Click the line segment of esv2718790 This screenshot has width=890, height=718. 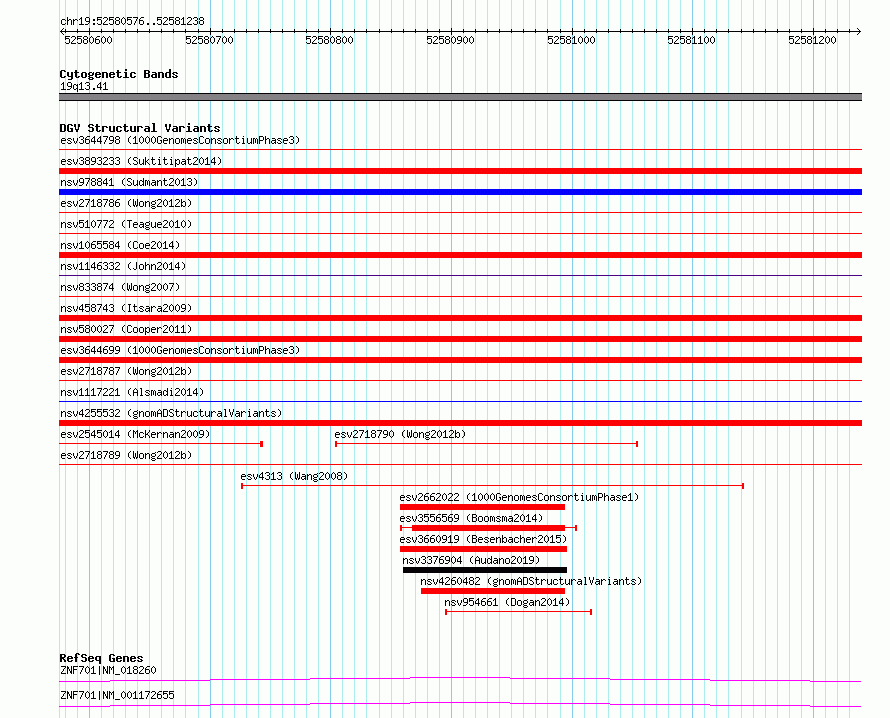tap(486, 444)
